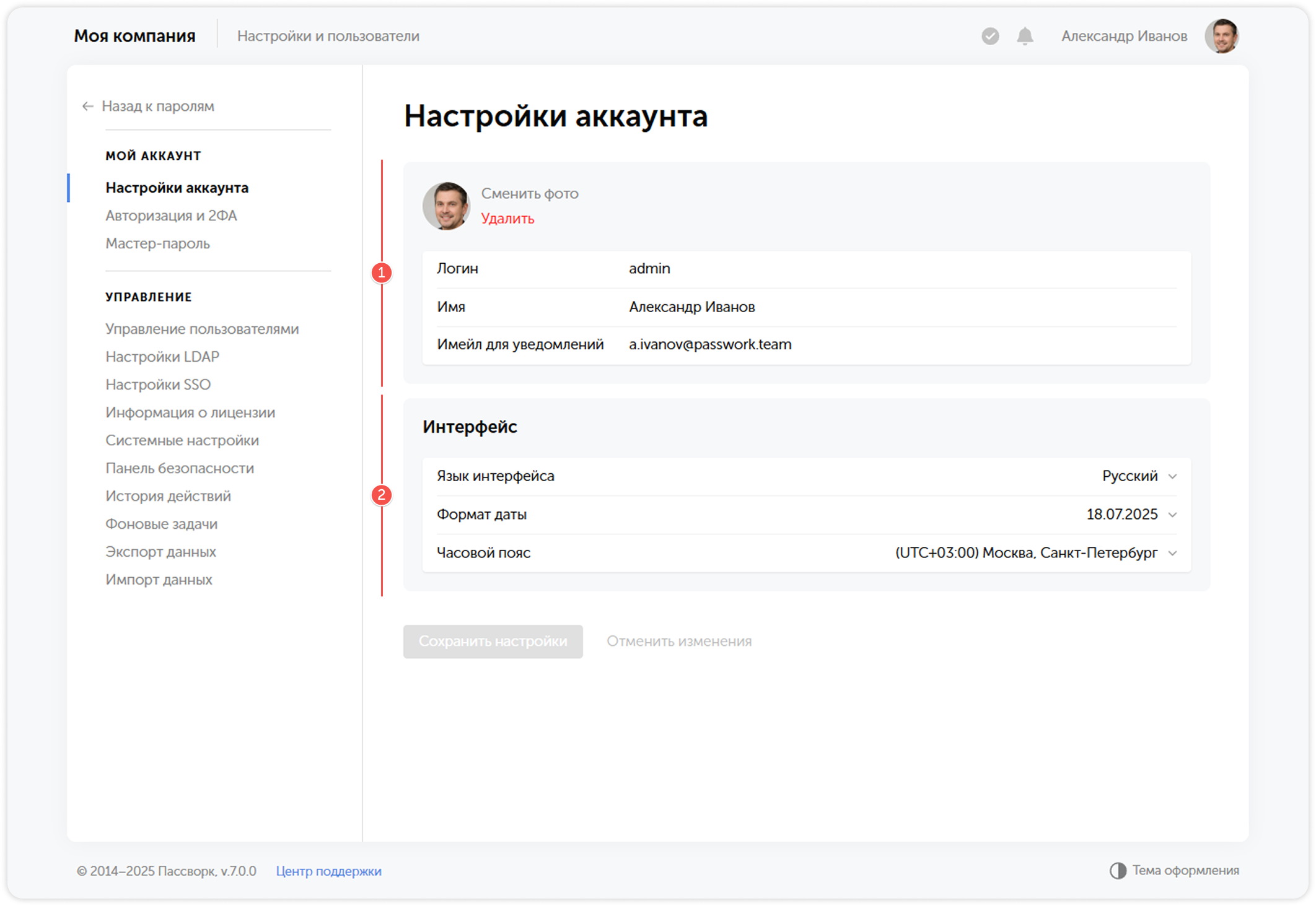Open notifications bell icon
The width and height of the screenshot is (1316, 906).
click(1025, 36)
